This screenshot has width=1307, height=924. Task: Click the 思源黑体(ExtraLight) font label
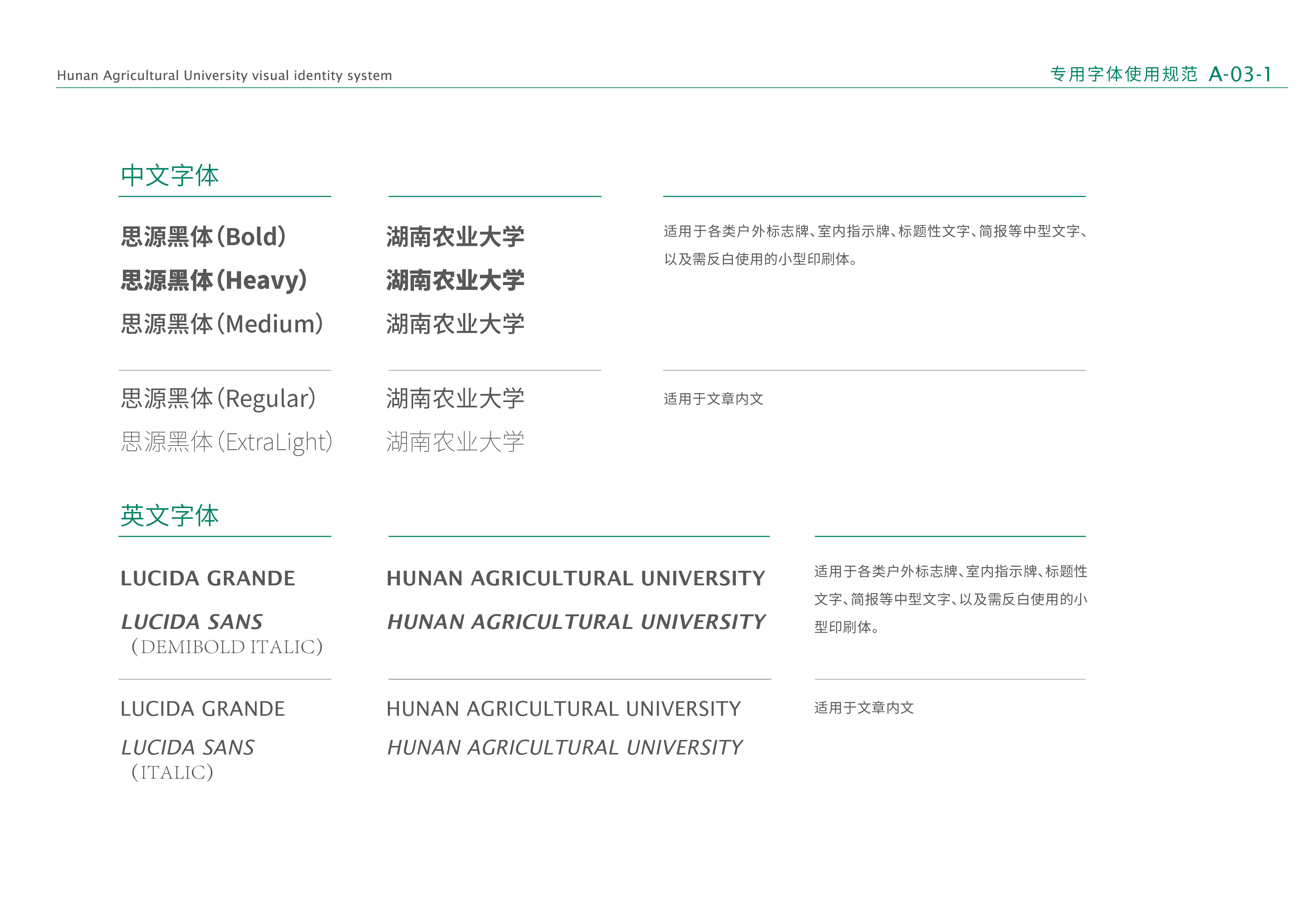pos(227,442)
